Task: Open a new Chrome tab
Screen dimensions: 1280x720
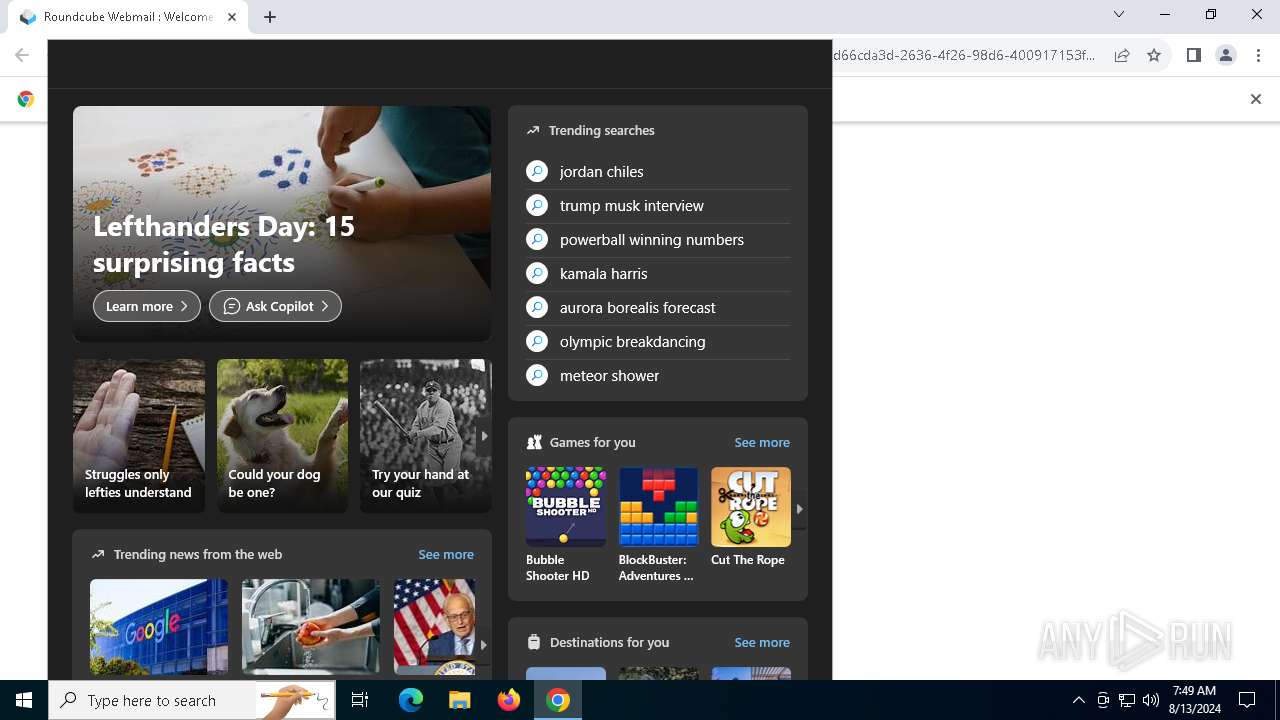Action: click(x=270, y=17)
